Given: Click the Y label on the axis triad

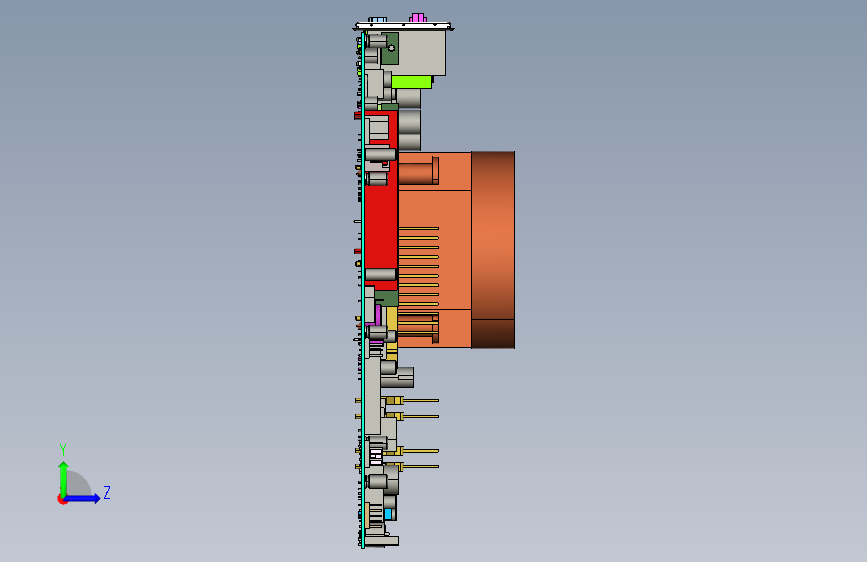Looking at the screenshot, I should (x=63, y=449).
